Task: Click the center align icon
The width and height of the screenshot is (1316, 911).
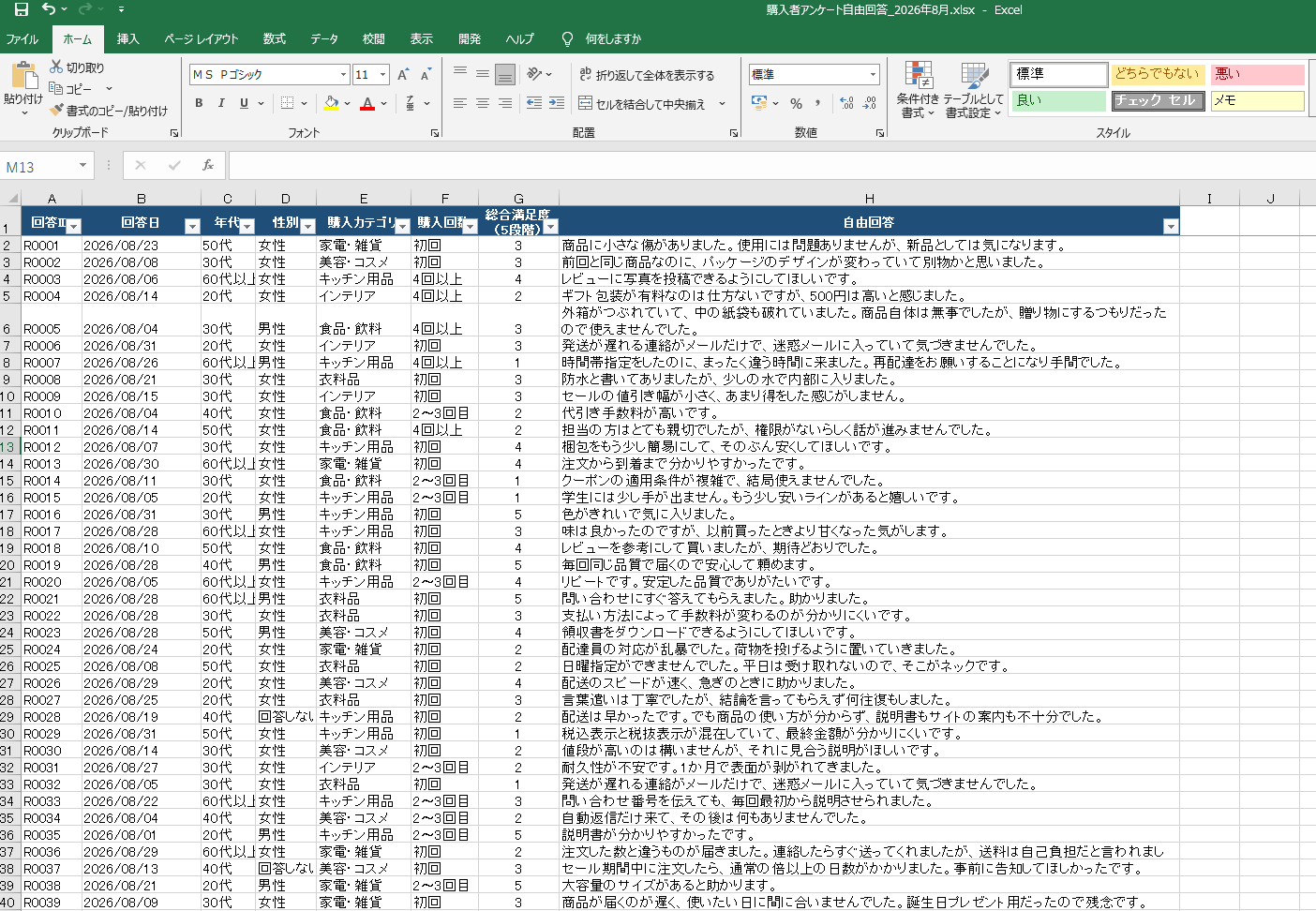Action: (x=482, y=103)
